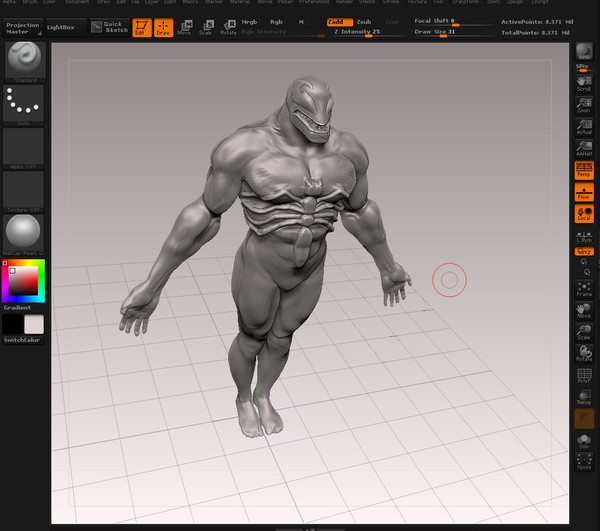Toggle Perspective (Persp) view
The image size is (600, 531).
click(x=584, y=170)
